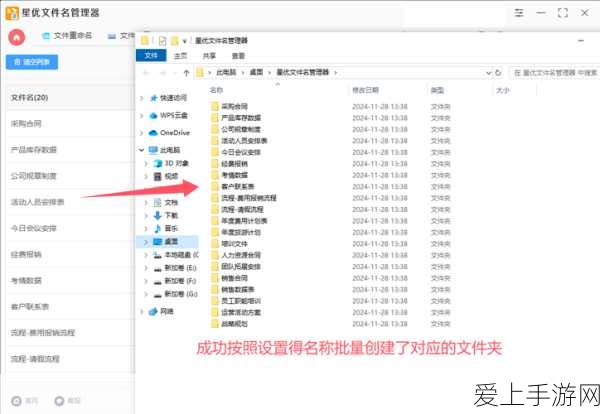Expand the OneDrive tree node
The image size is (600, 414).
(142, 133)
